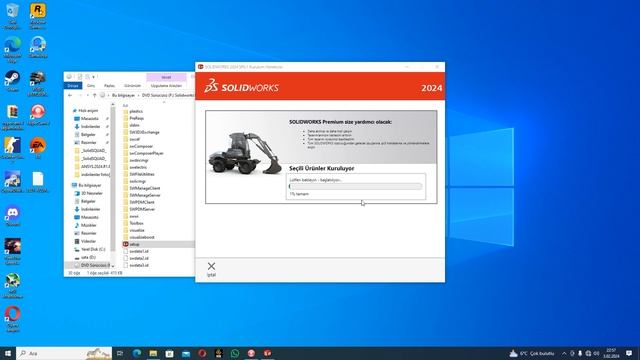Cancel the SOLIDWORKS installation with İptal

click(211, 269)
